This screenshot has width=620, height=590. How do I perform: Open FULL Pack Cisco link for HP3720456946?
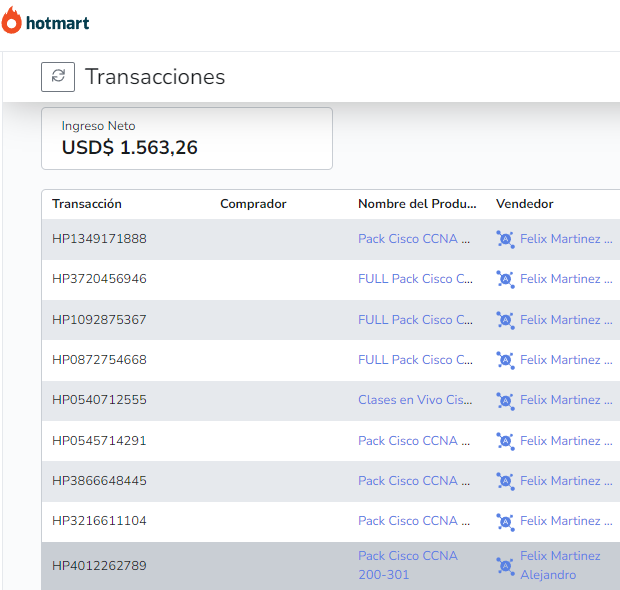point(415,279)
